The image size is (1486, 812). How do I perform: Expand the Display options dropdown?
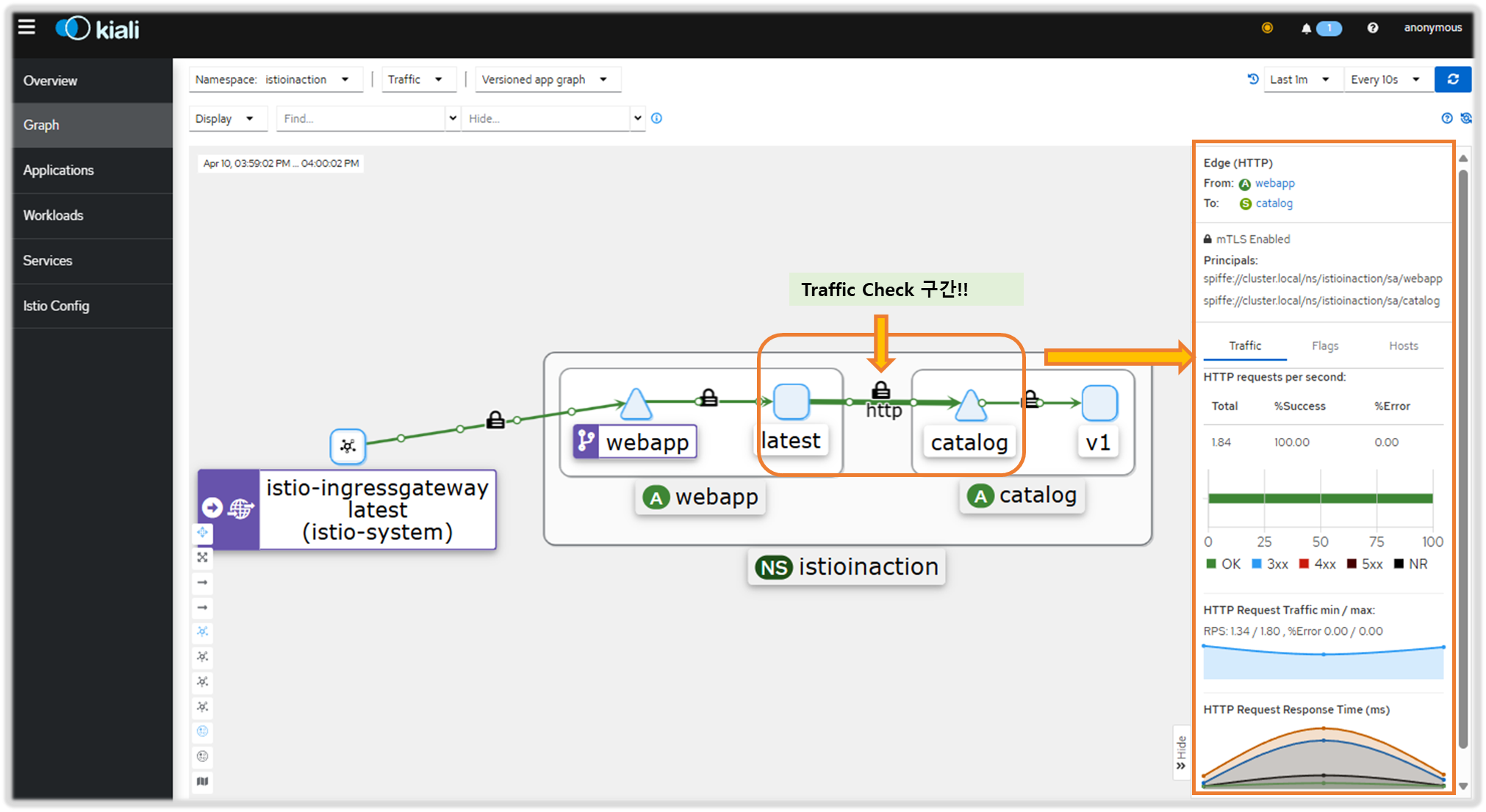224,118
